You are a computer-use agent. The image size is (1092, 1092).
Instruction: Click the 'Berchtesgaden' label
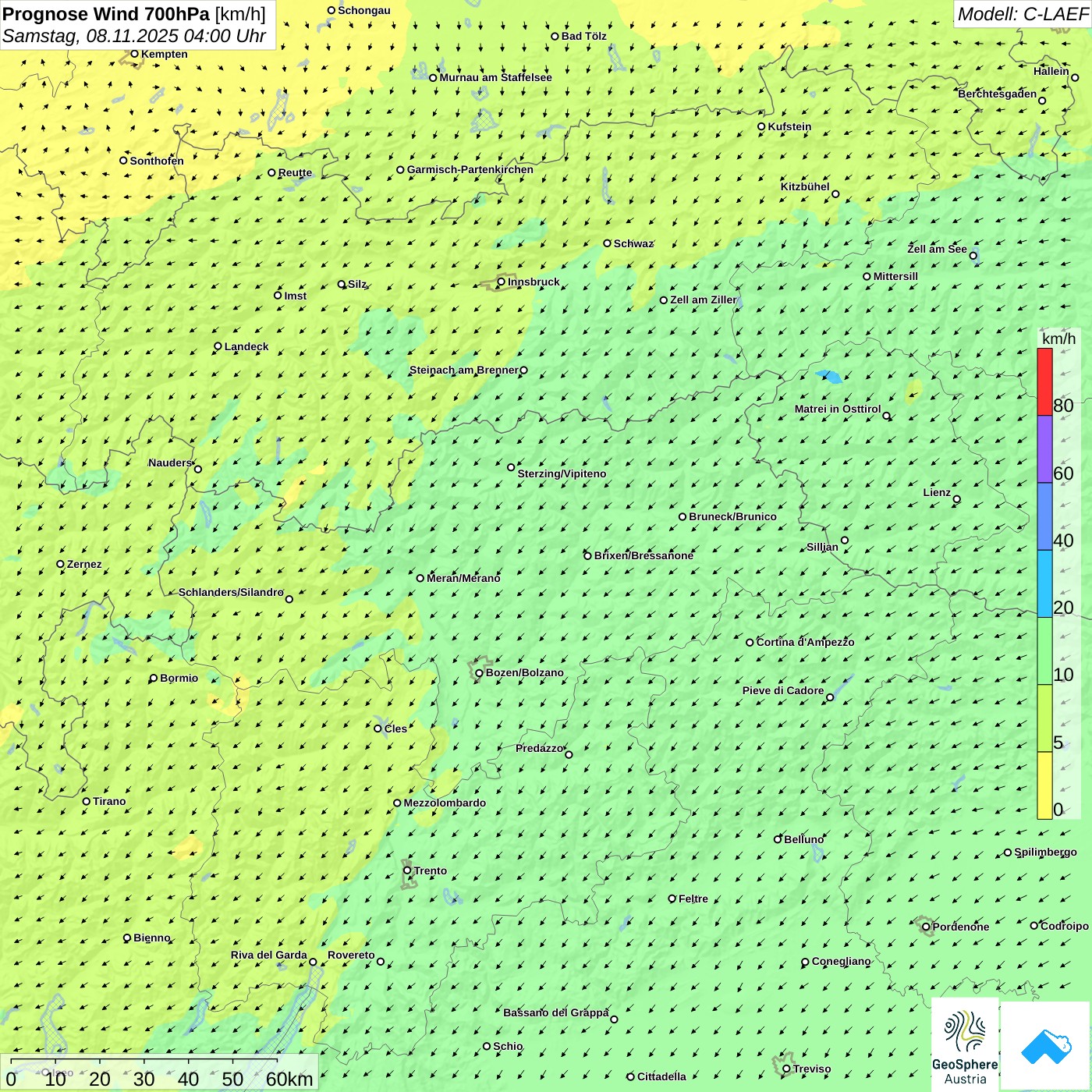pos(998,94)
